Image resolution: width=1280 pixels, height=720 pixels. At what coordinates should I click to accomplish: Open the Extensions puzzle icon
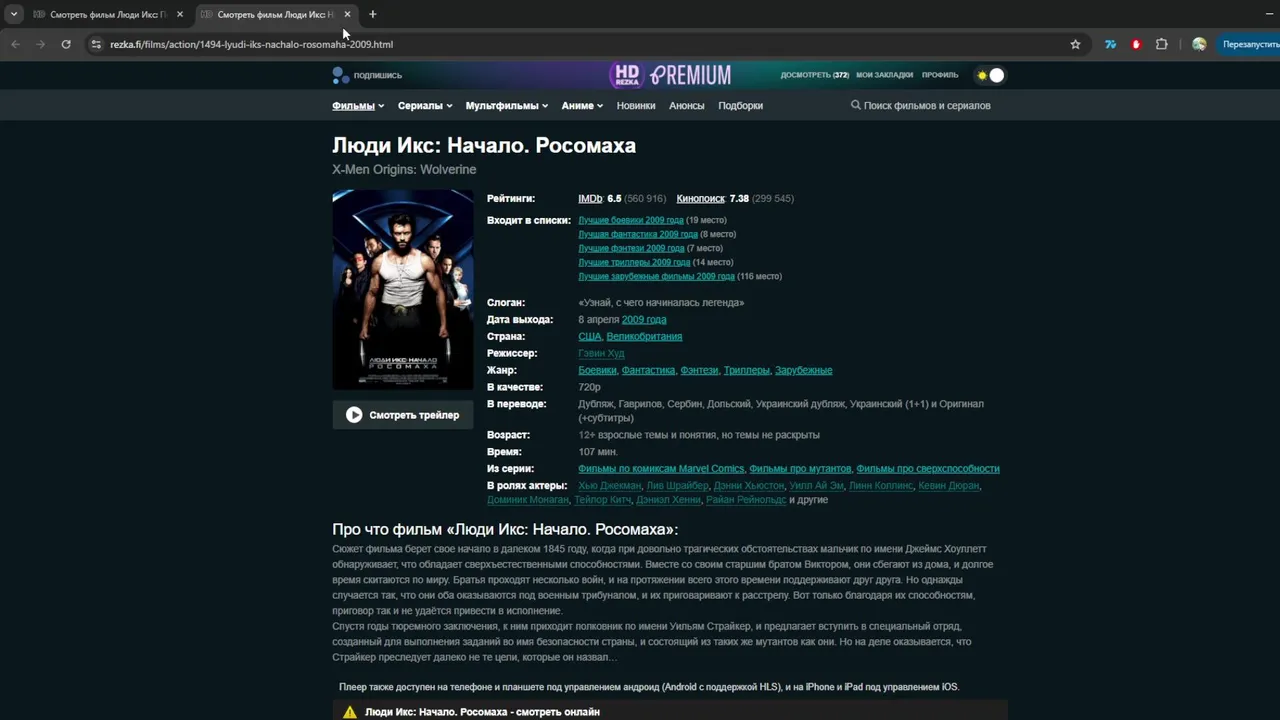pos(1161,44)
